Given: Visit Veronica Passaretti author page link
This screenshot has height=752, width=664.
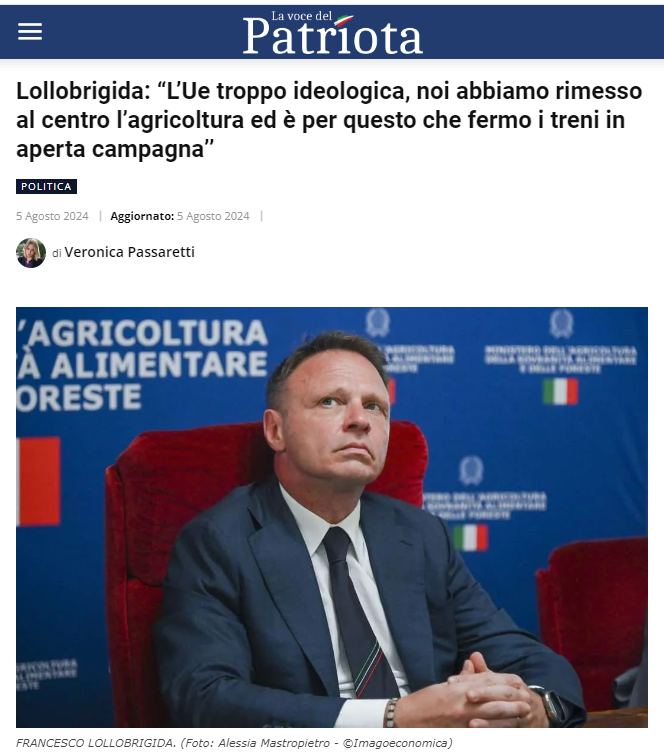Looking at the screenshot, I should (x=129, y=252).
